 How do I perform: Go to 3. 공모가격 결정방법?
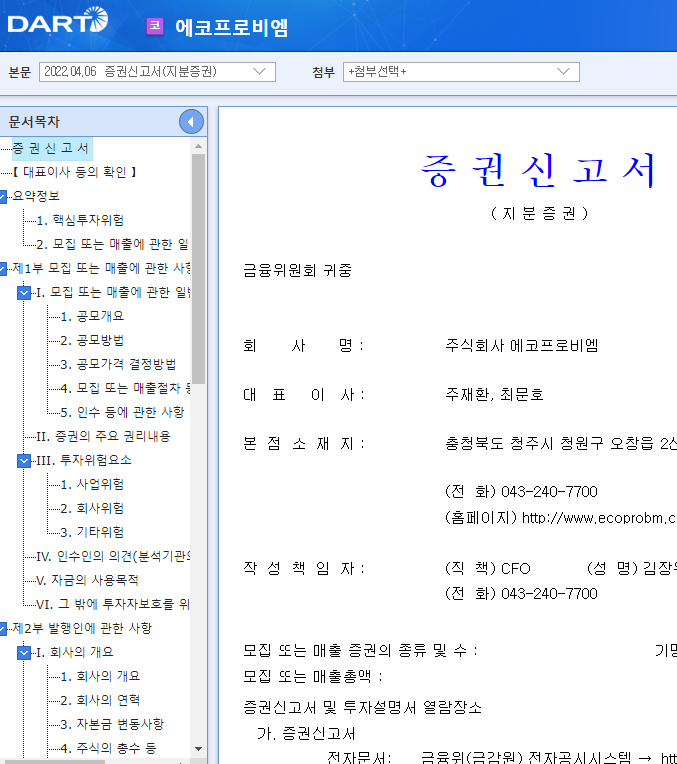(x=118, y=364)
